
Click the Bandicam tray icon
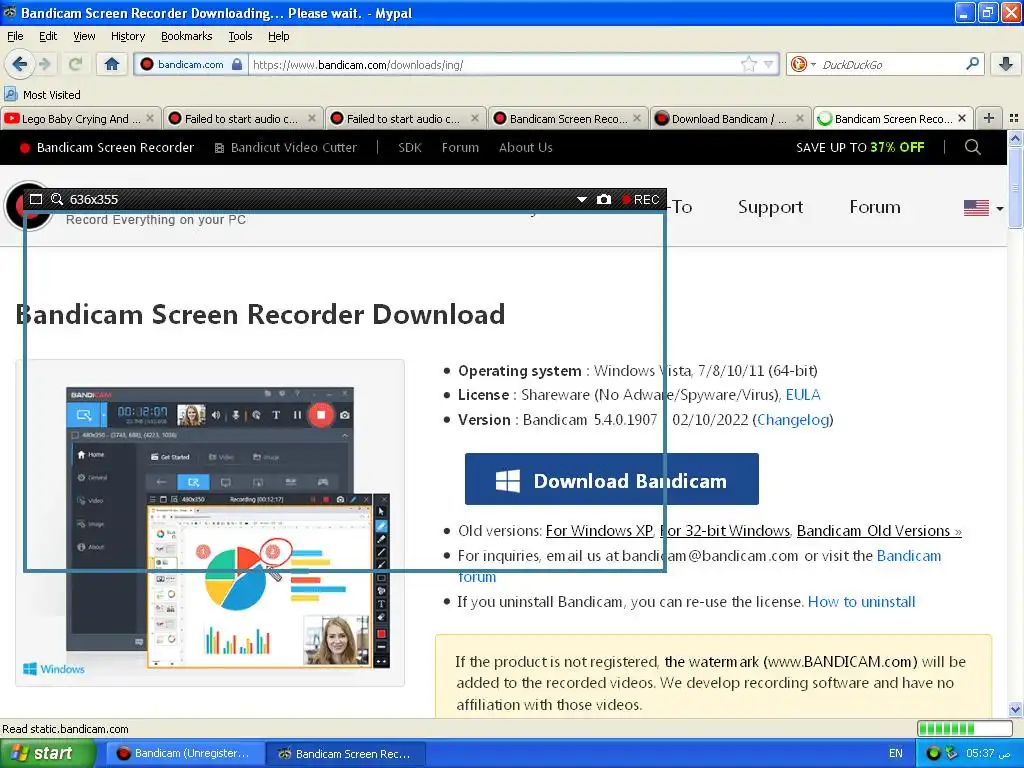click(933, 753)
